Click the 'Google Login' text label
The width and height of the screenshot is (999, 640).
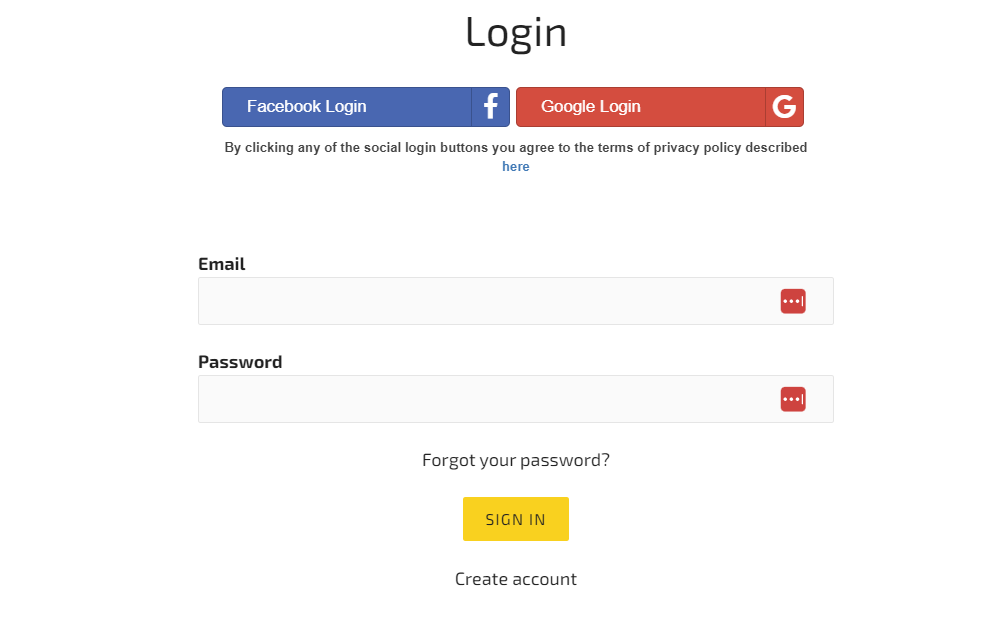(x=591, y=107)
